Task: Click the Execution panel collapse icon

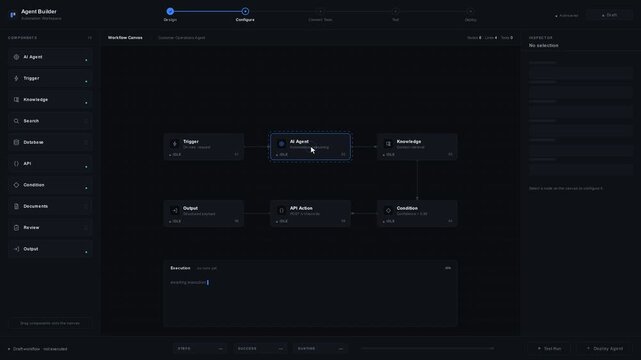Action: click(448, 268)
